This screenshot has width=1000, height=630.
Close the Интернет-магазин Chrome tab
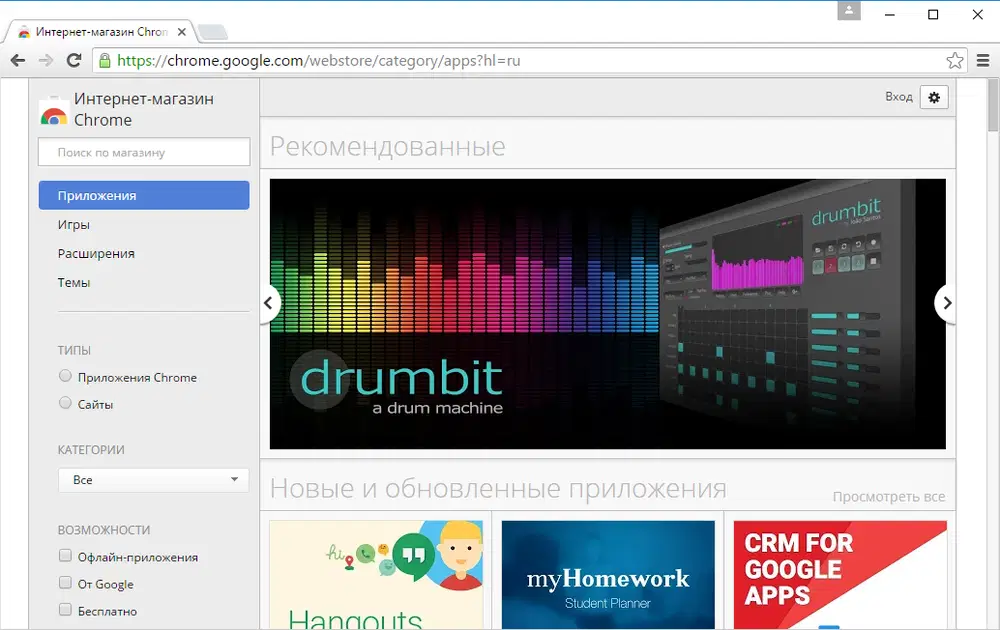coord(182,32)
